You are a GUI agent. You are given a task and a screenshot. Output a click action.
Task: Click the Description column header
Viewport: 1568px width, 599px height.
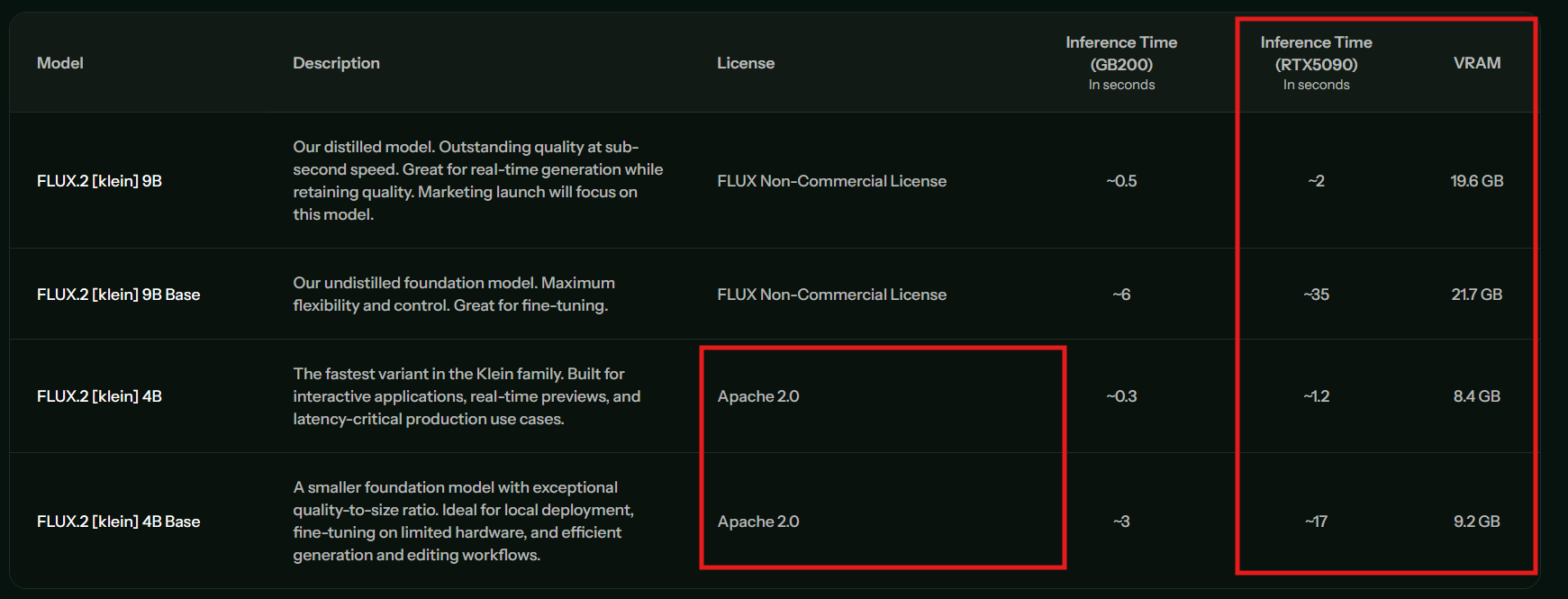(x=336, y=63)
